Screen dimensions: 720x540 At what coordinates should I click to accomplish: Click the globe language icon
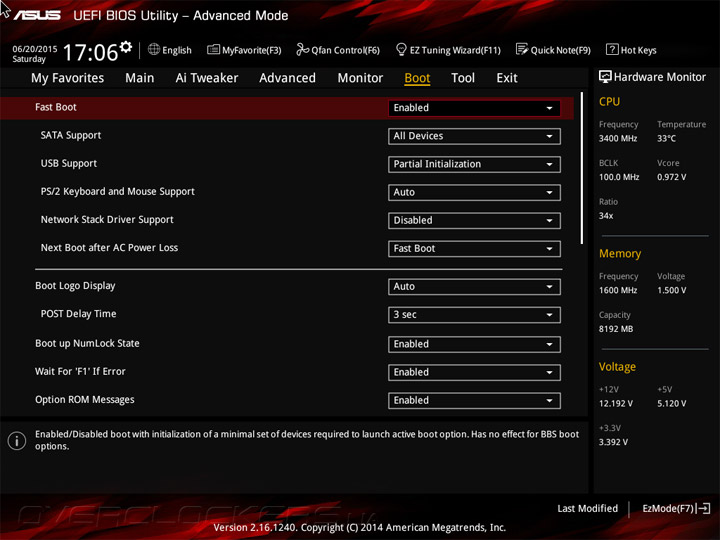(x=154, y=49)
